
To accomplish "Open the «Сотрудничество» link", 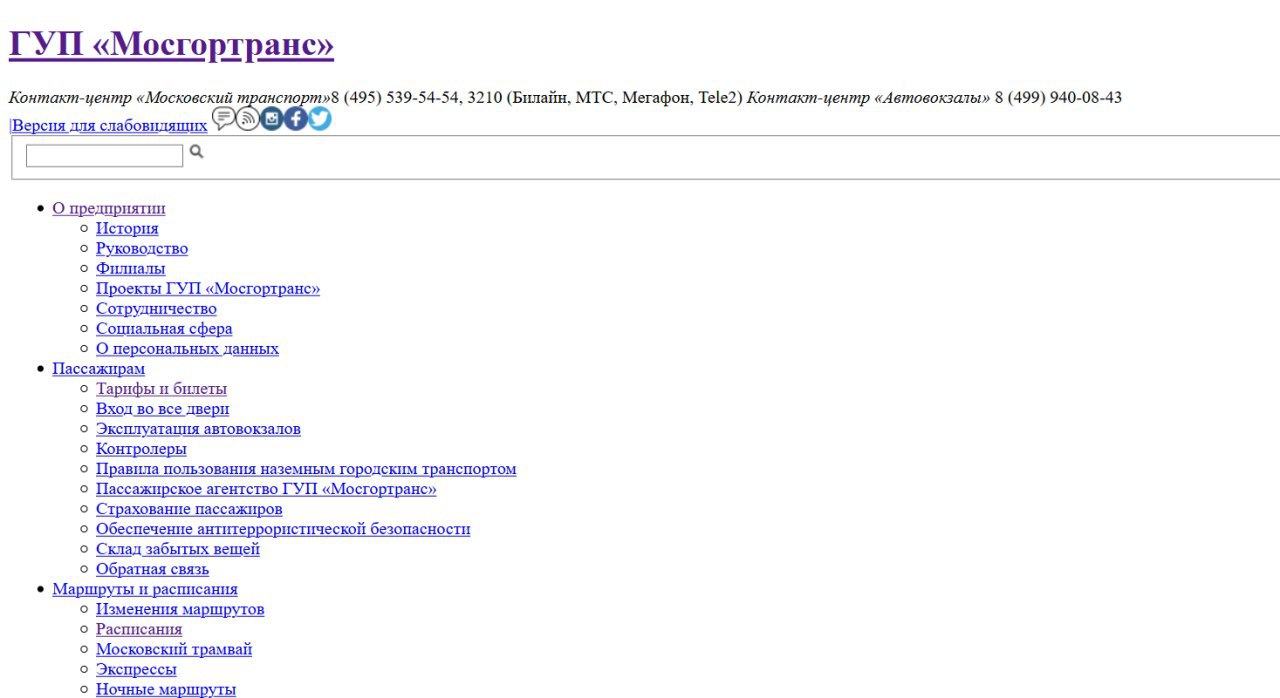I will click(156, 308).
